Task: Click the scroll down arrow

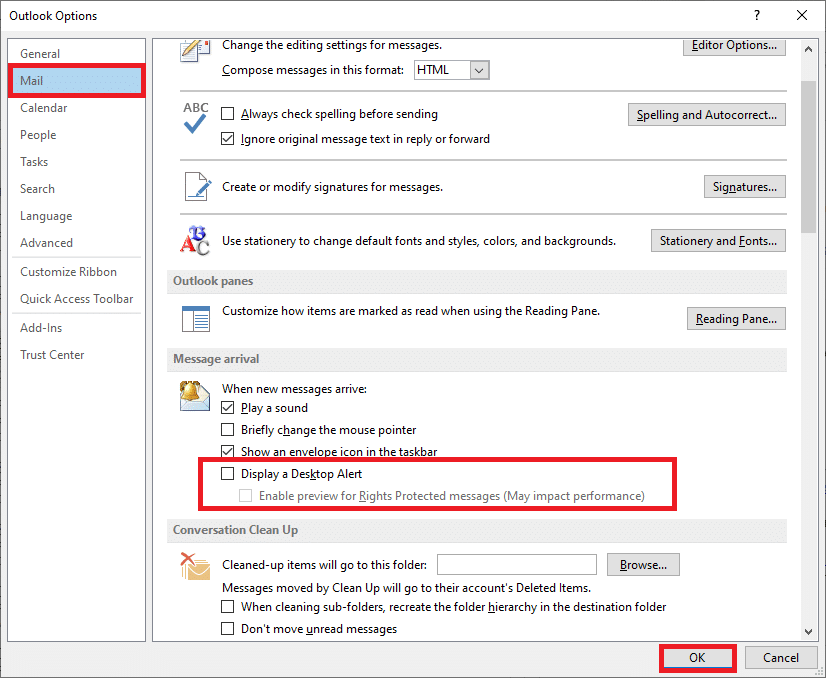Action: 809,631
